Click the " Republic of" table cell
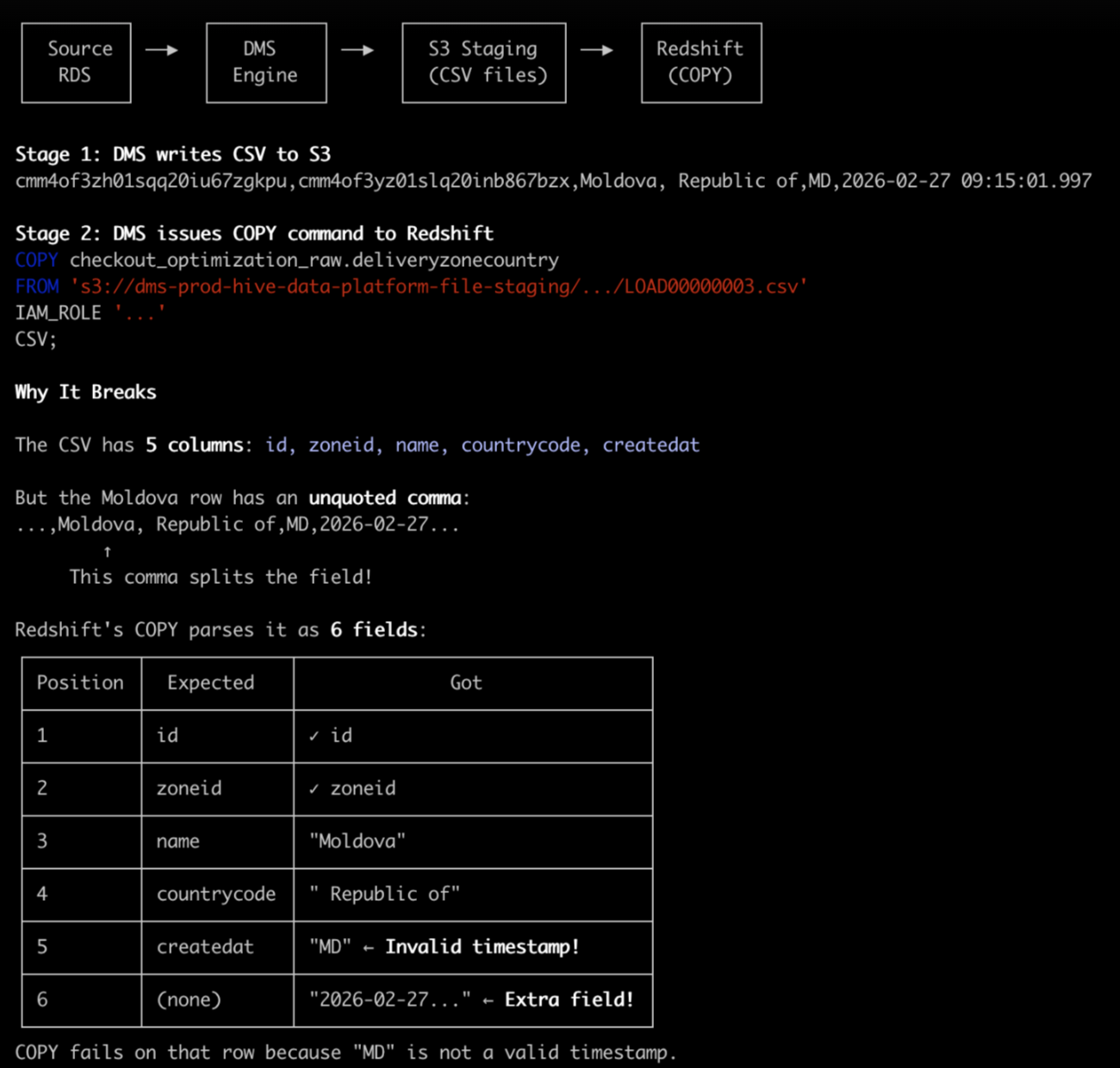Image resolution: width=1120 pixels, height=1068 pixels. click(385, 894)
